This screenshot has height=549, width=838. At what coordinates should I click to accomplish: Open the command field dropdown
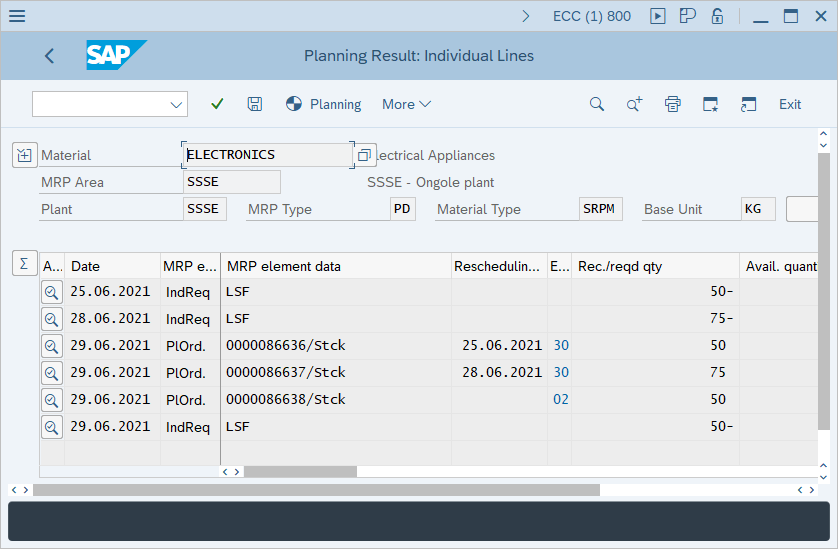(177, 104)
